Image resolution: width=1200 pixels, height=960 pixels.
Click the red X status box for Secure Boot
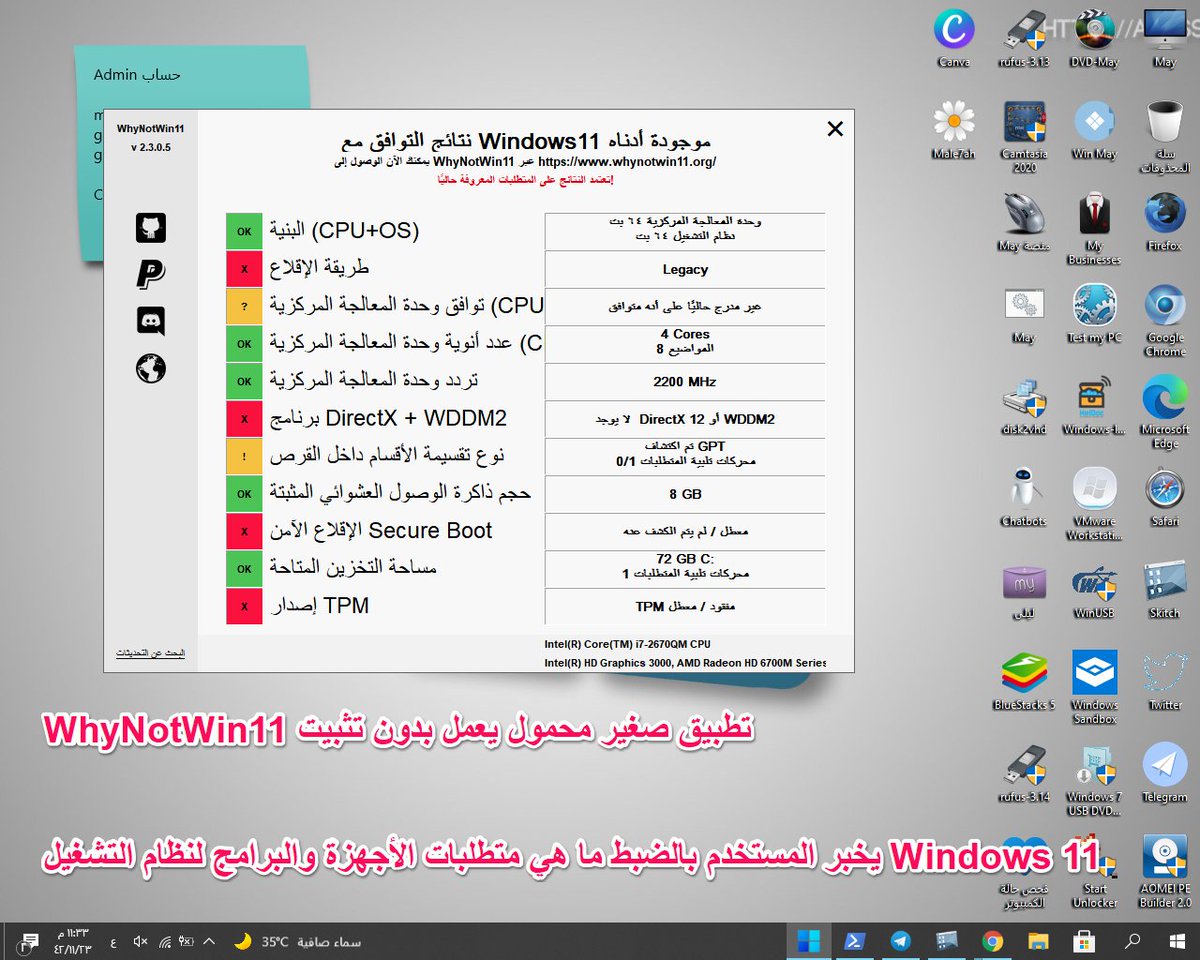(244, 531)
